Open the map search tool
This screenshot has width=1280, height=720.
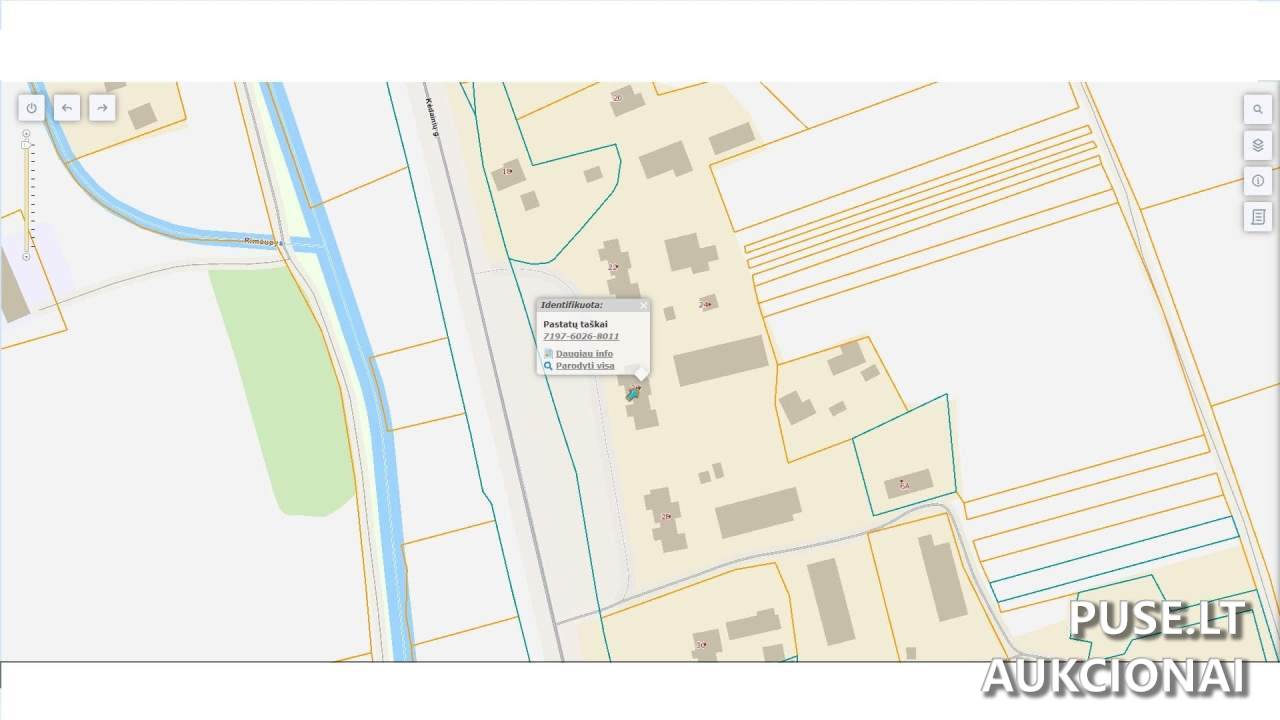tap(1257, 110)
